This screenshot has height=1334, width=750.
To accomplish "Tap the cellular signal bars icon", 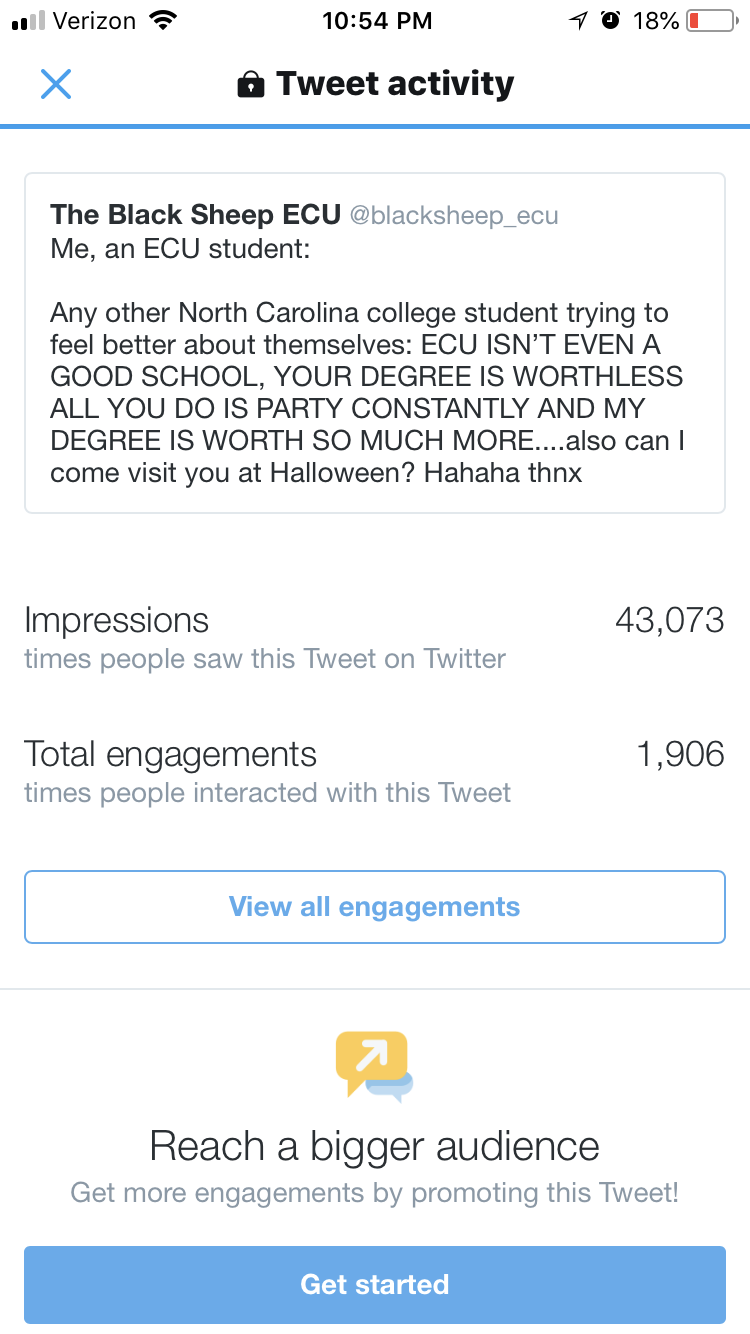I will click(x=27, y=21).
